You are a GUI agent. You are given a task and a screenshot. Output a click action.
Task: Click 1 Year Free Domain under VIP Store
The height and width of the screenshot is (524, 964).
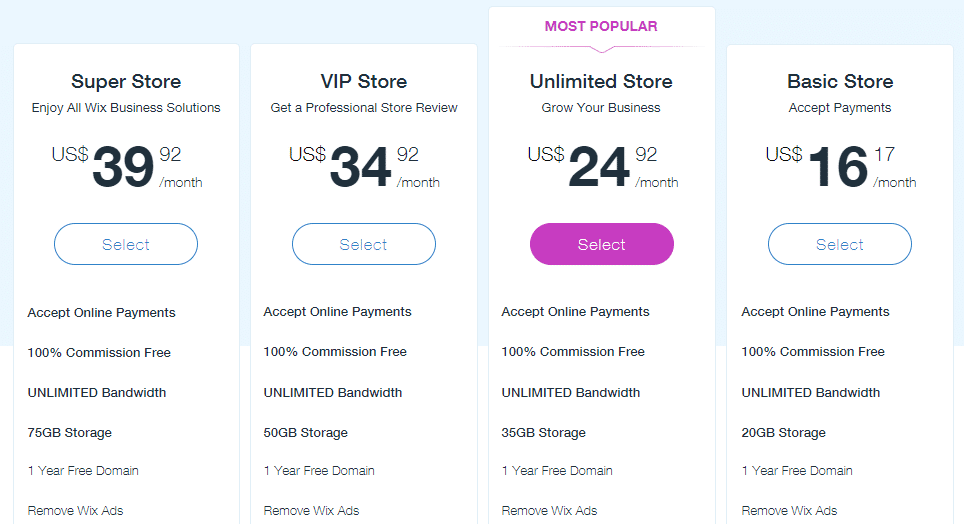pyautogui.click(x=319, y=470)
